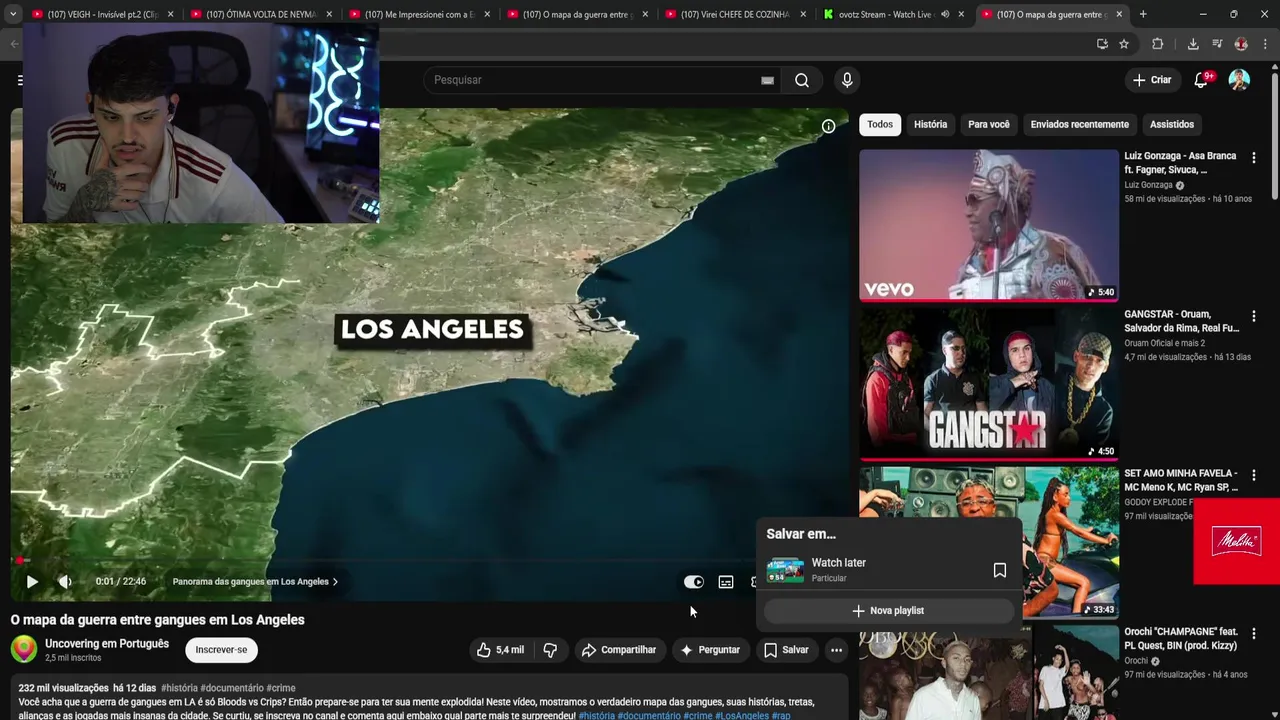Play the video
This screenshot has height=720, width=1280.
click(x=32, y=581)
